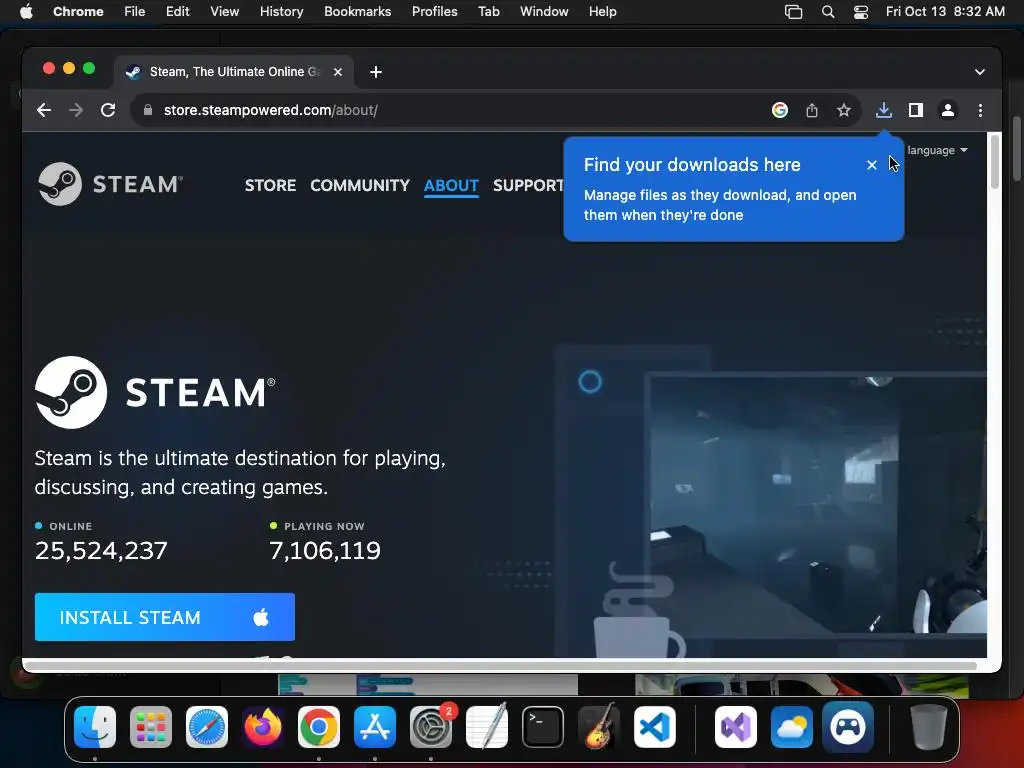Go back to the previous page
The width and height of the screenshot is (1024, 768).
[x=44, y=110]
